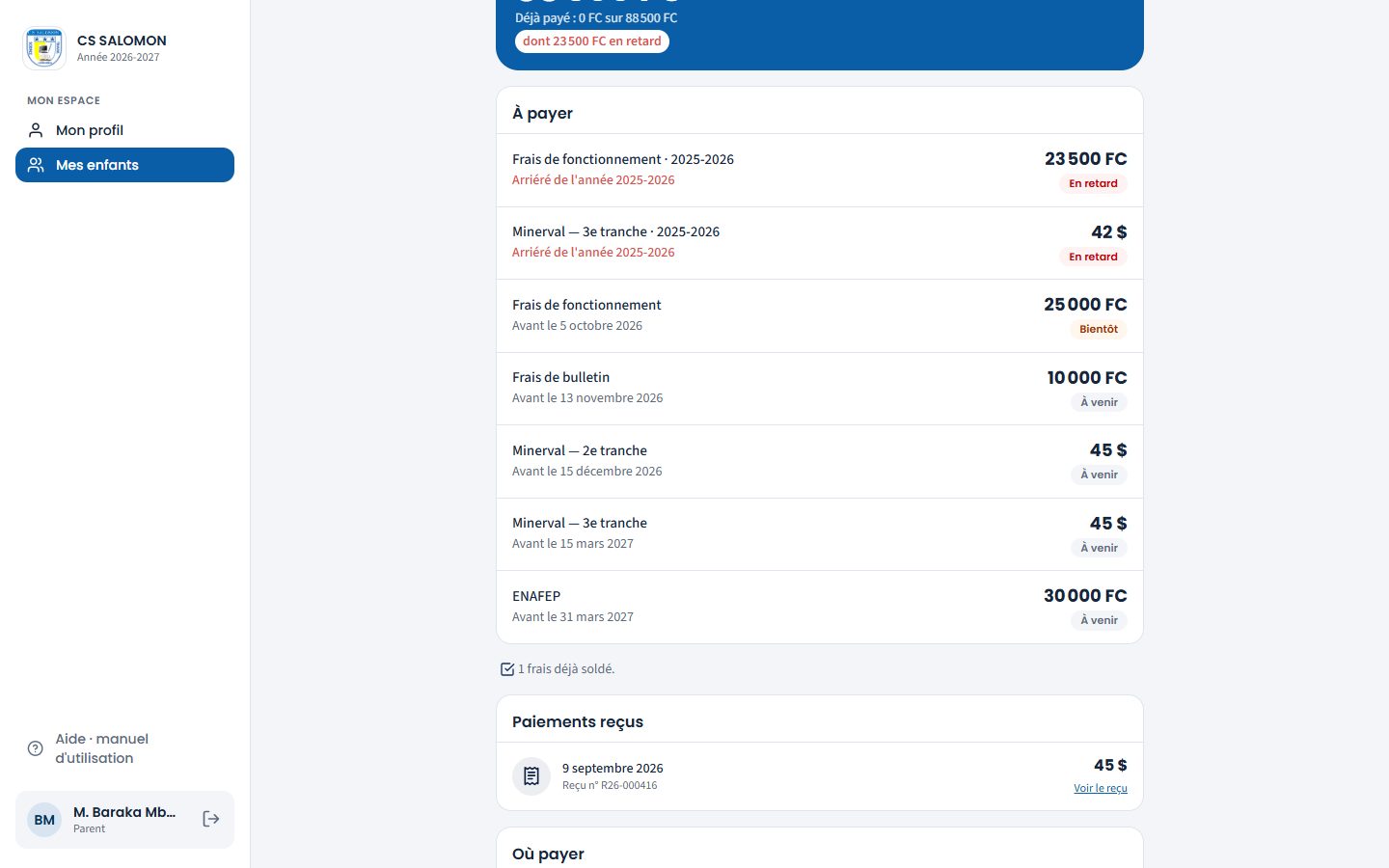Image resolution: width=1389 pixels, height=868 pixels.
Task: Click the À venir badge under 30 000 FC
Action: pyautogui.click(x=1099, y=620)
